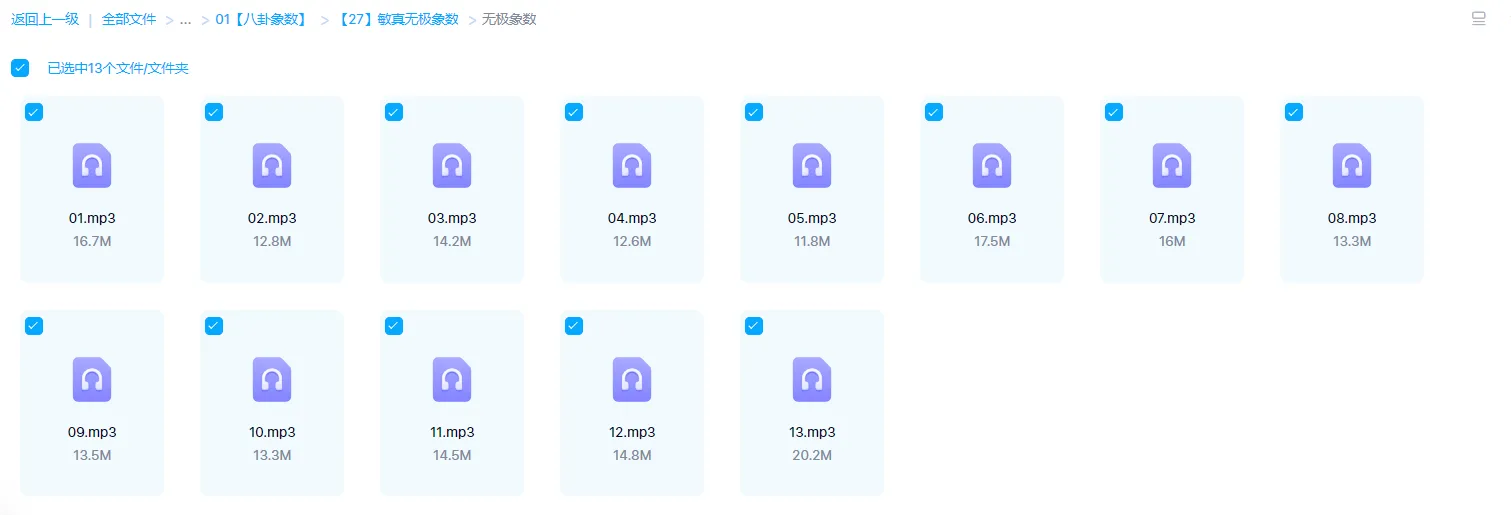1511x515 pixels.
Task: Open 全部文件 root folder link
Action: (x=129, y=19)
